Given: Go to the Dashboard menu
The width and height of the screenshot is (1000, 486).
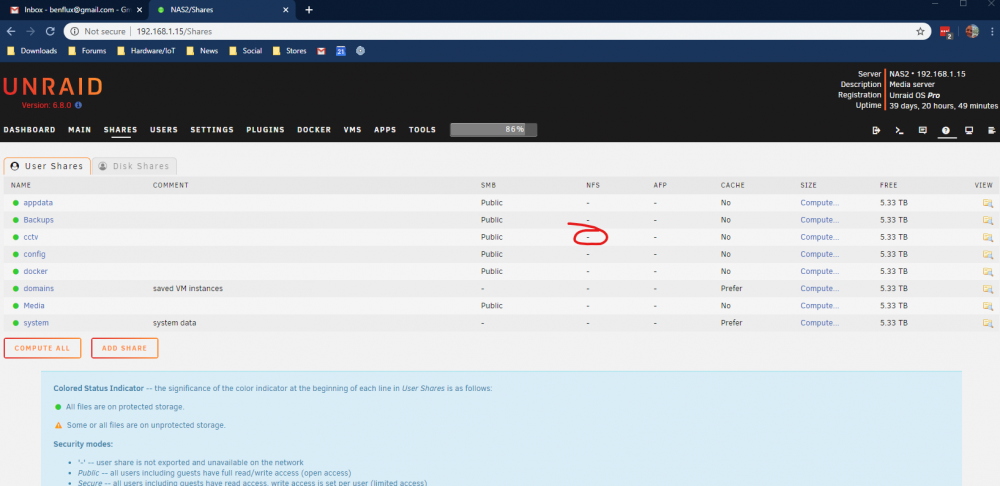Looking at the screenshot, I should pyautogui.click(x=29, y=130).
